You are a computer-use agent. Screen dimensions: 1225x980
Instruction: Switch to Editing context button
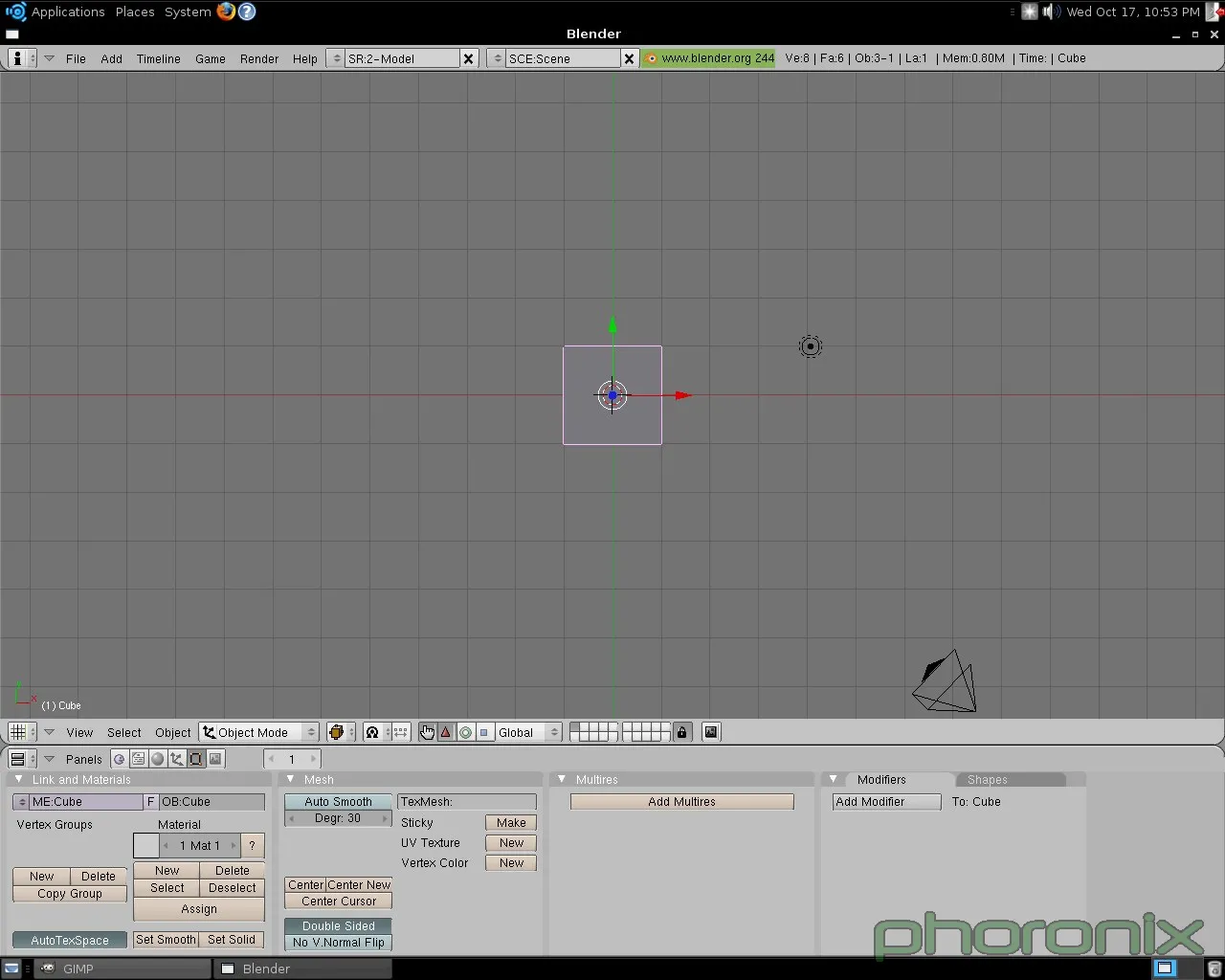pos(196,759)
